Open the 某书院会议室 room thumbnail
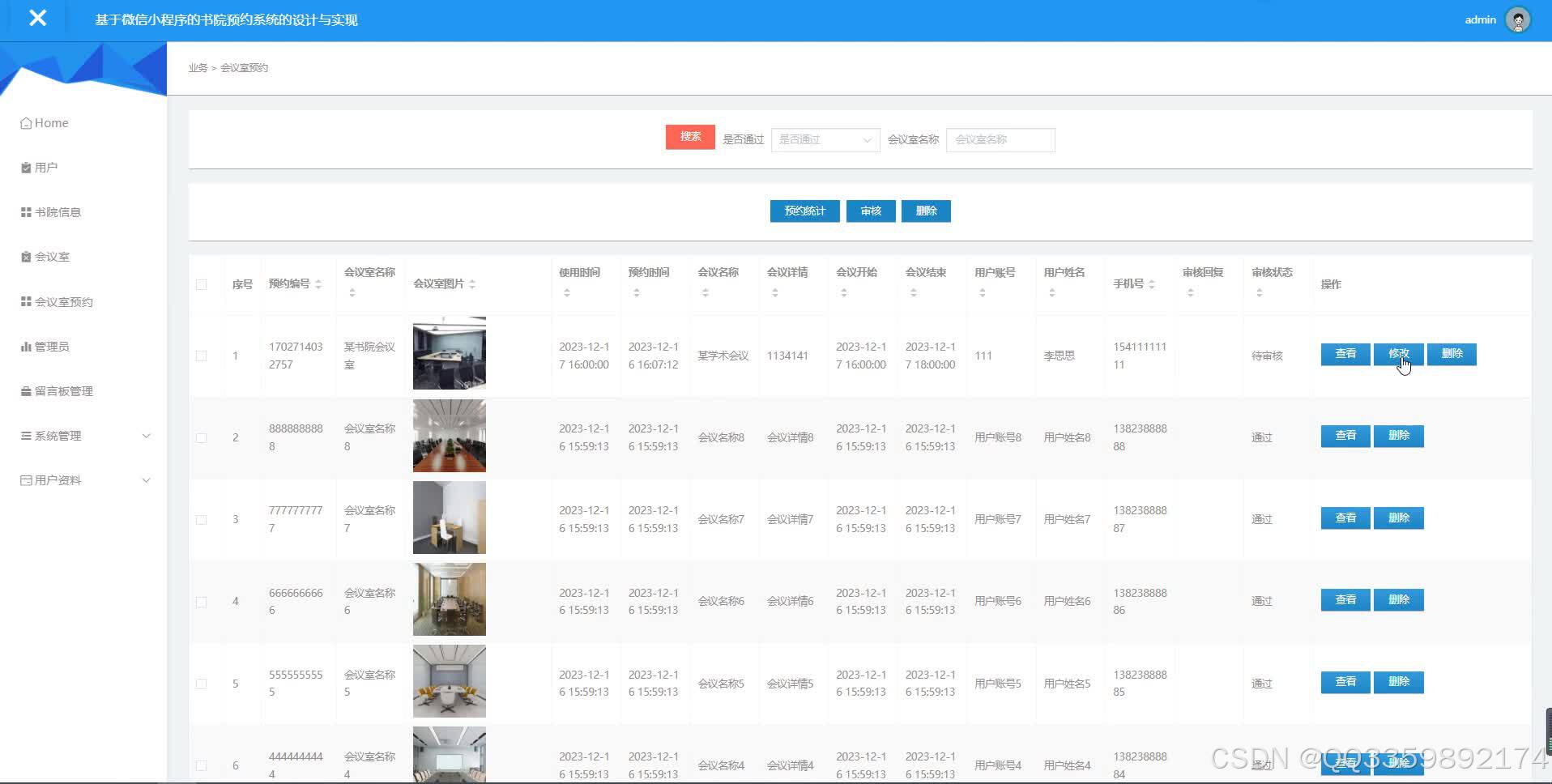 pyautogui.click(x=450, y=353)
